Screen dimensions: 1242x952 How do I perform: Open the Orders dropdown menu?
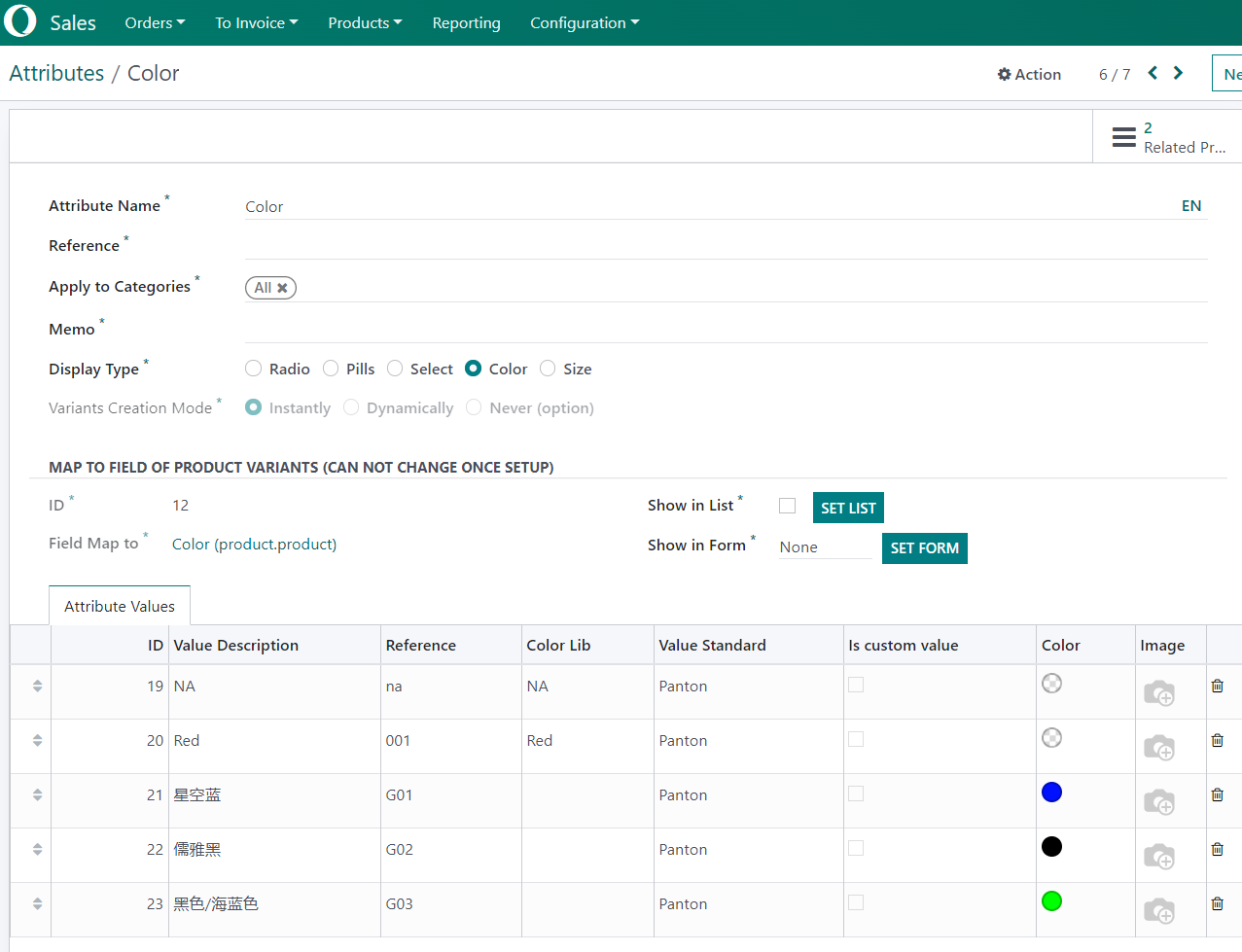pos(155,22)
